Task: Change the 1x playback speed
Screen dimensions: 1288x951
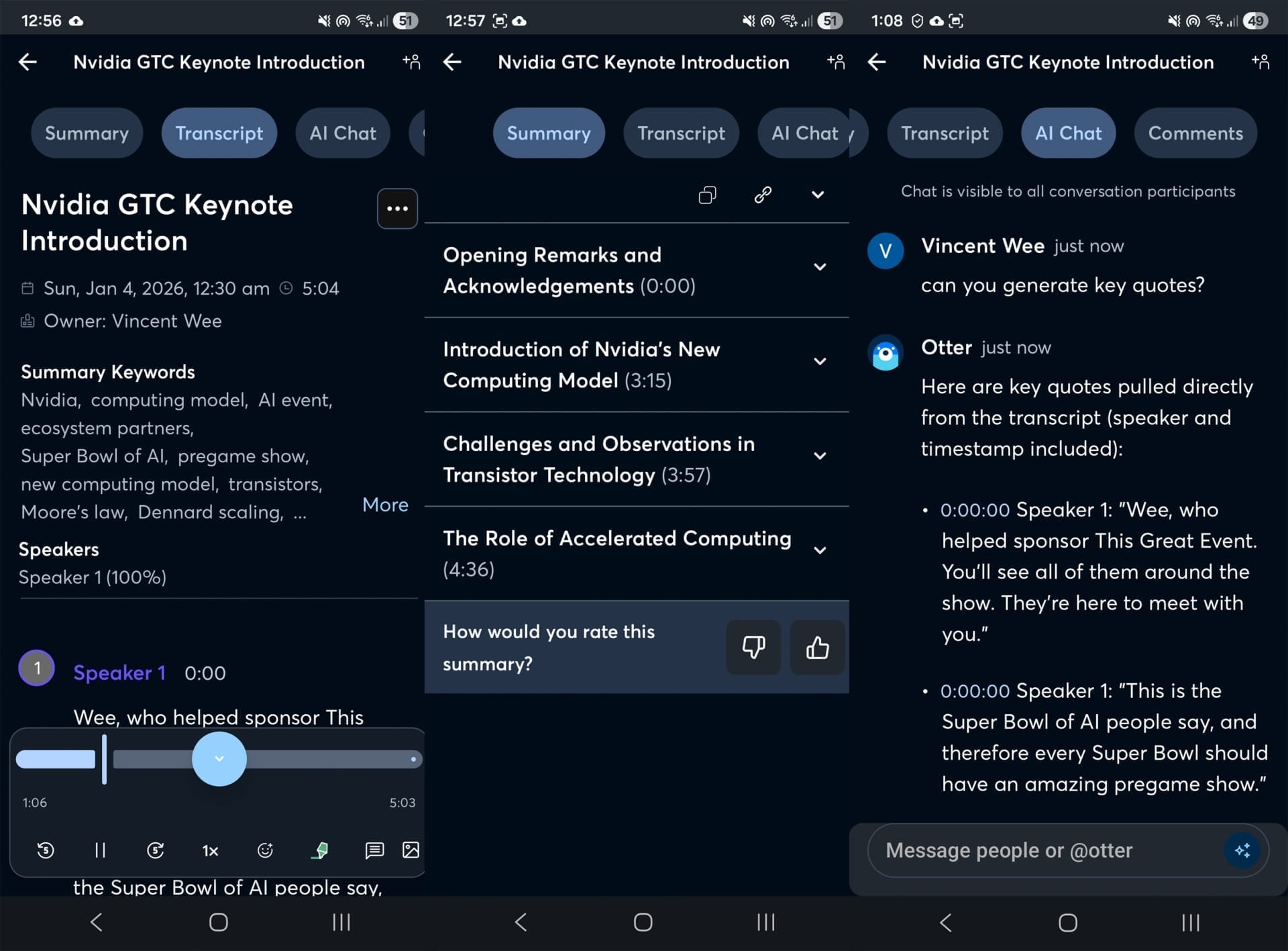Action: coord(210,851)
